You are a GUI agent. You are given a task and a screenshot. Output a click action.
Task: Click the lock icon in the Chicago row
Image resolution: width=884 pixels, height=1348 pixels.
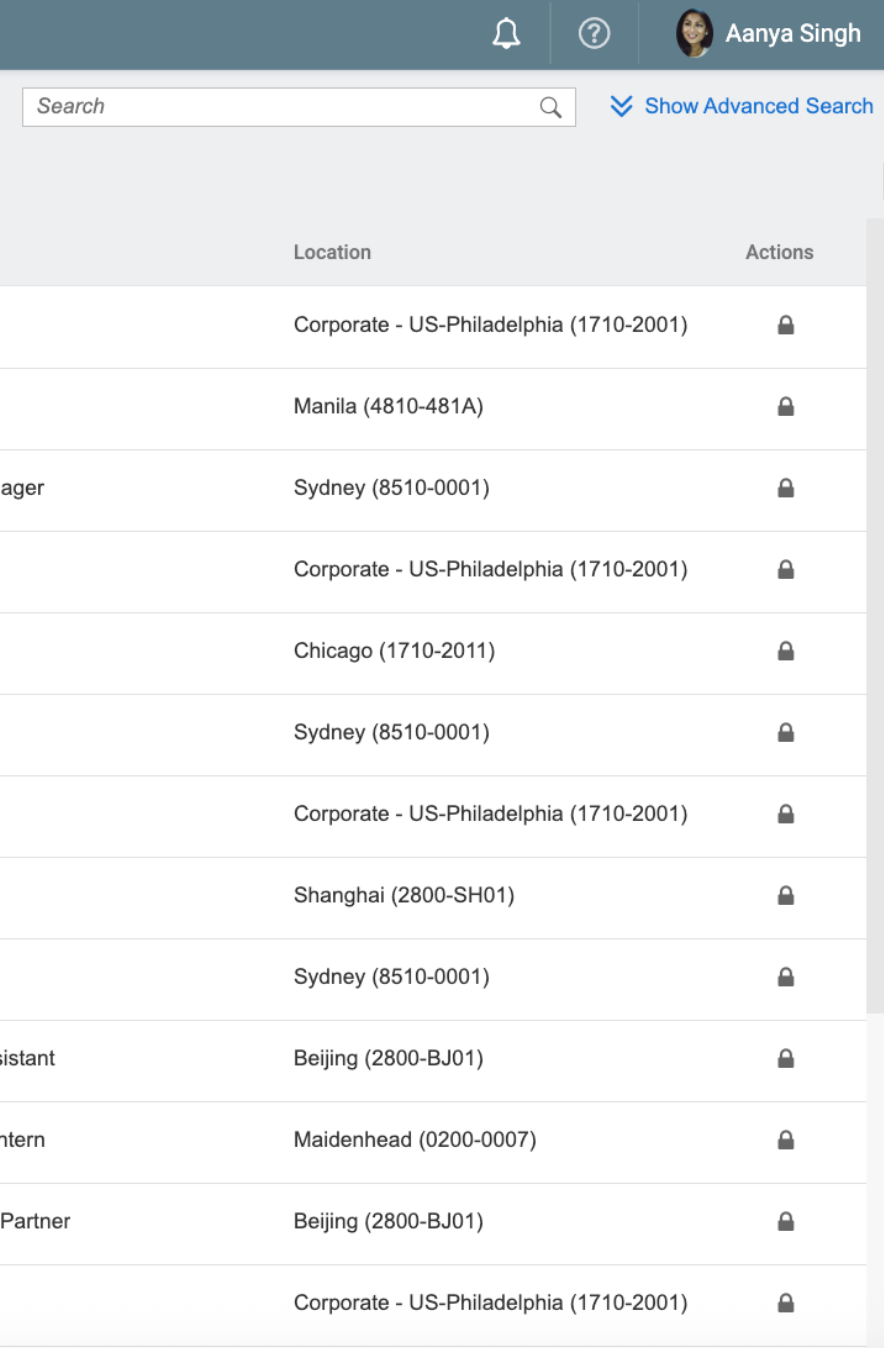(x=785, y=652)
